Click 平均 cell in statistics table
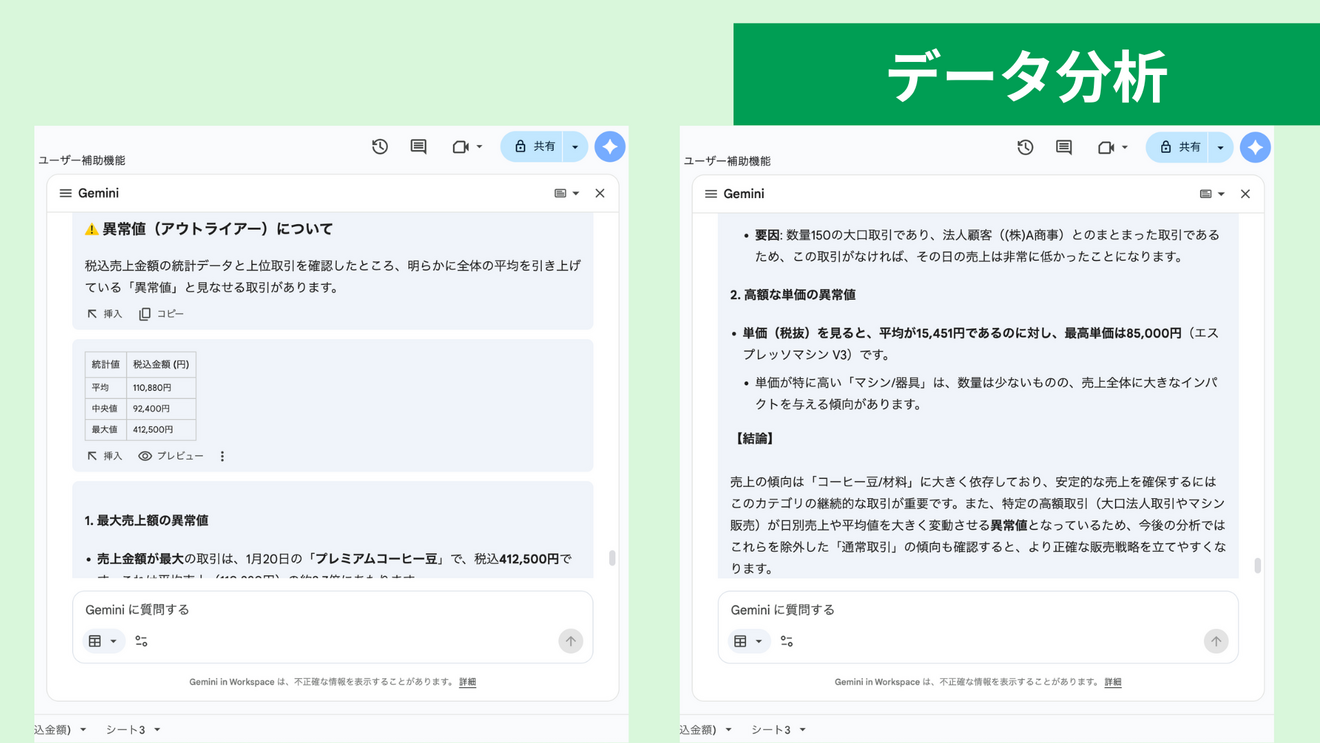Screen dimensions: 1320x743 pyautogui.click(x=106, y=387)
